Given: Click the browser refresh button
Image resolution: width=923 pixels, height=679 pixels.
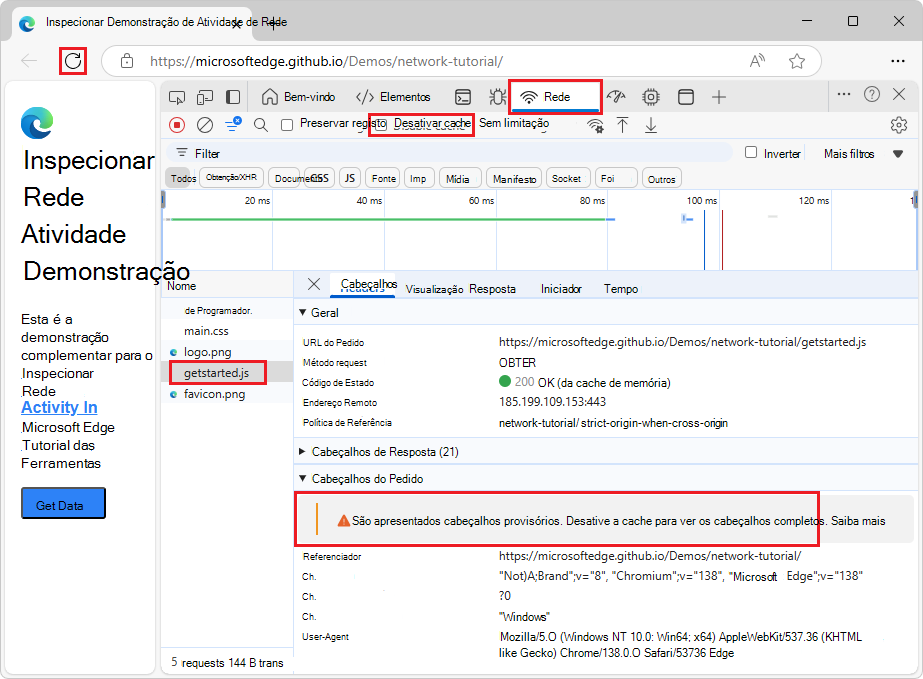Looking at the screenshot, I should [73, 61].
